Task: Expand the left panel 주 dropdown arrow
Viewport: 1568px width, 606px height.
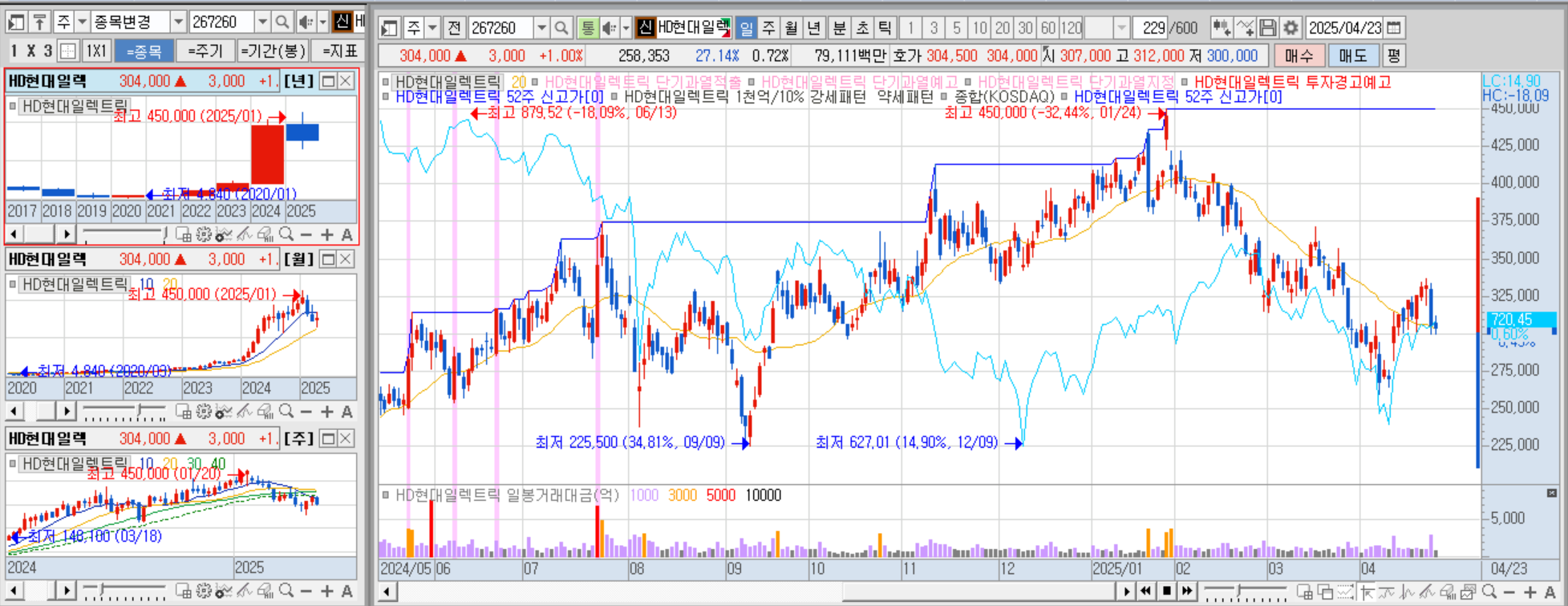Action: coord(82,22)
